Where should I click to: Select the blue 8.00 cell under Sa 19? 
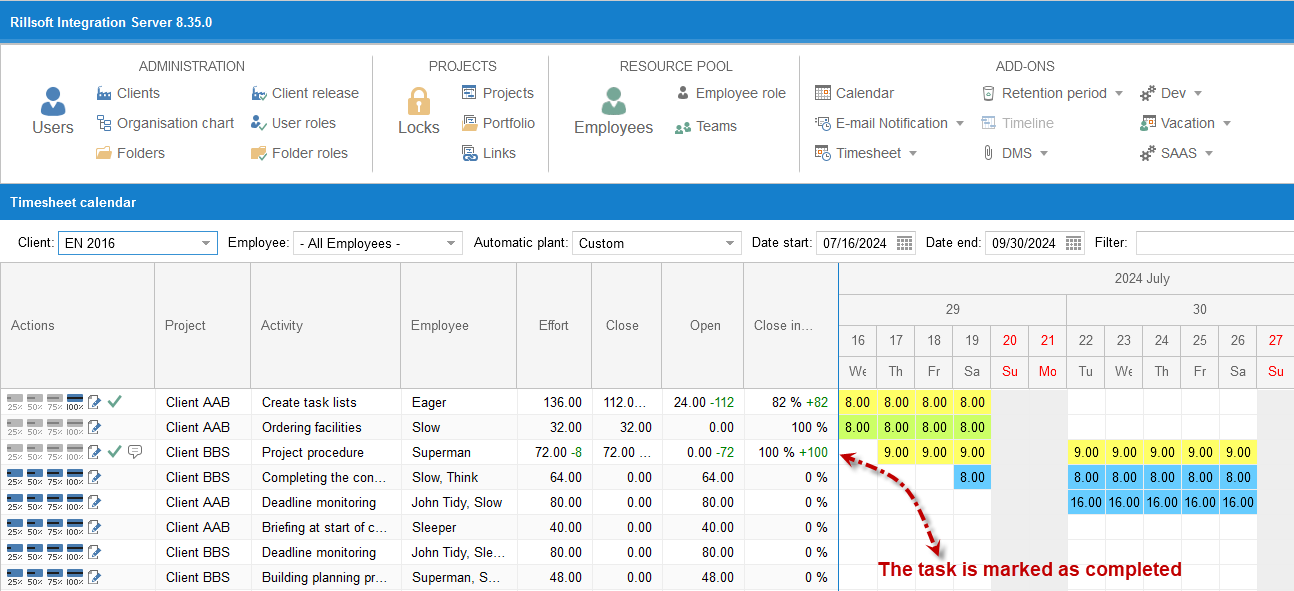[x=972, y=477]
